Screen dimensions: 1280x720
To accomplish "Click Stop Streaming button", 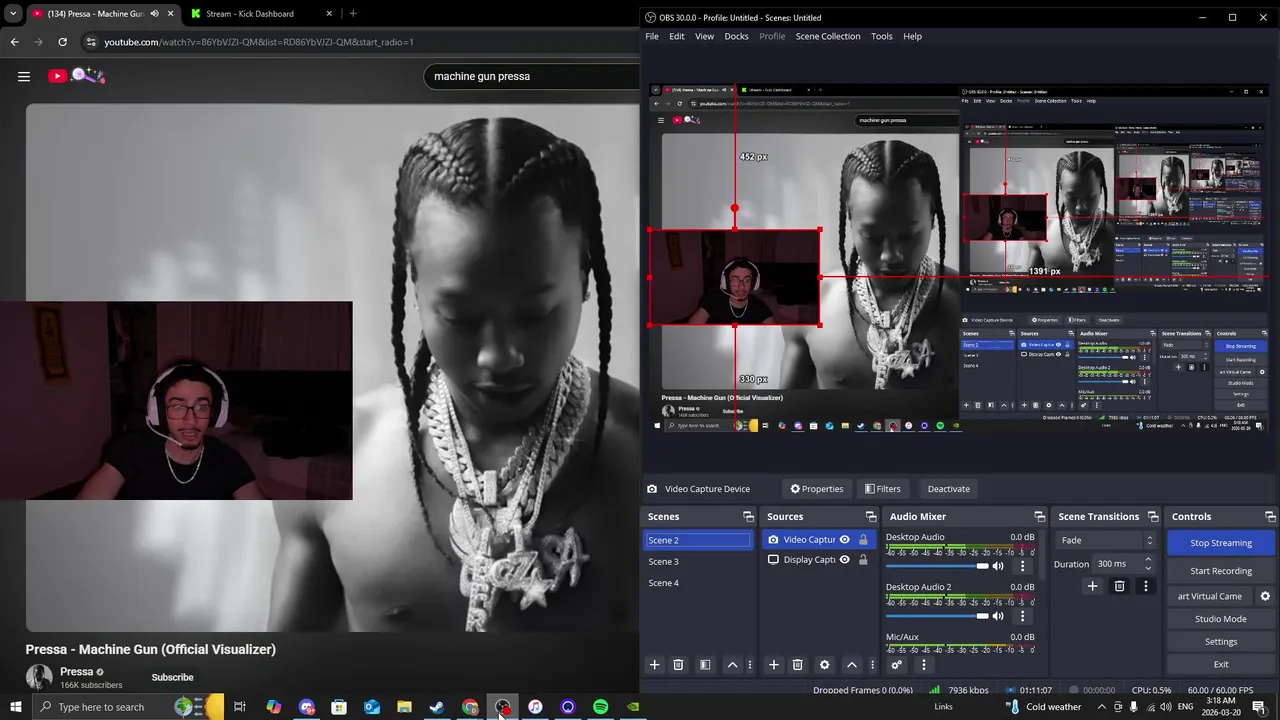I will [x=1220, y=543].
